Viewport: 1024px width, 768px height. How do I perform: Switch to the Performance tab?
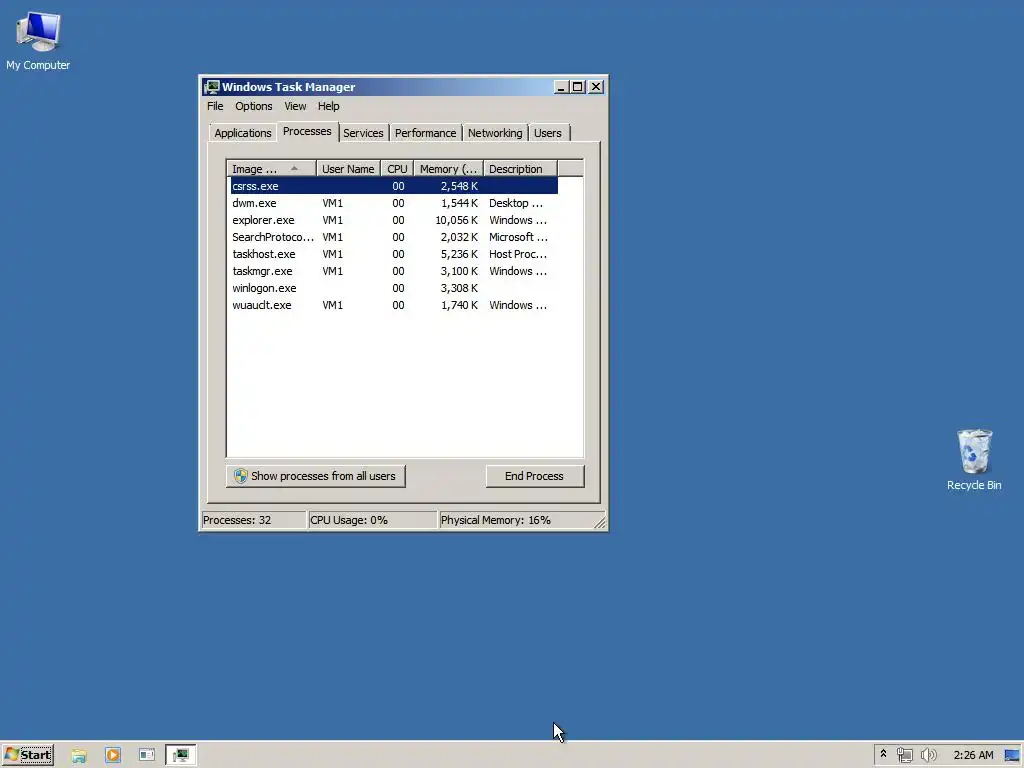tap(425, 133)
